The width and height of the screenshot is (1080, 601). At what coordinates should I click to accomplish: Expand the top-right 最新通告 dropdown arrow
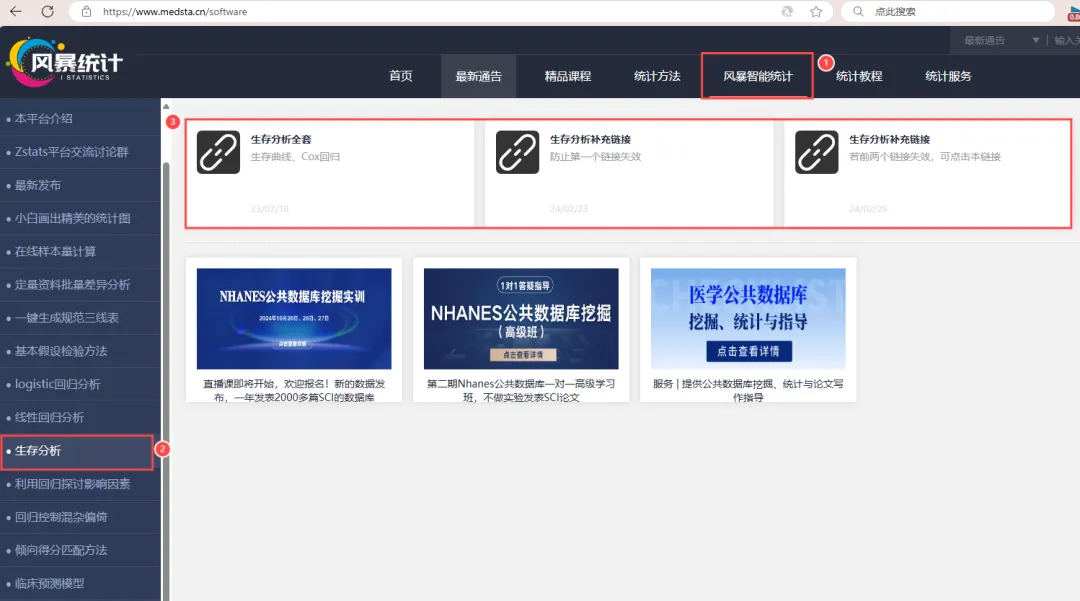coord(1035,41)
